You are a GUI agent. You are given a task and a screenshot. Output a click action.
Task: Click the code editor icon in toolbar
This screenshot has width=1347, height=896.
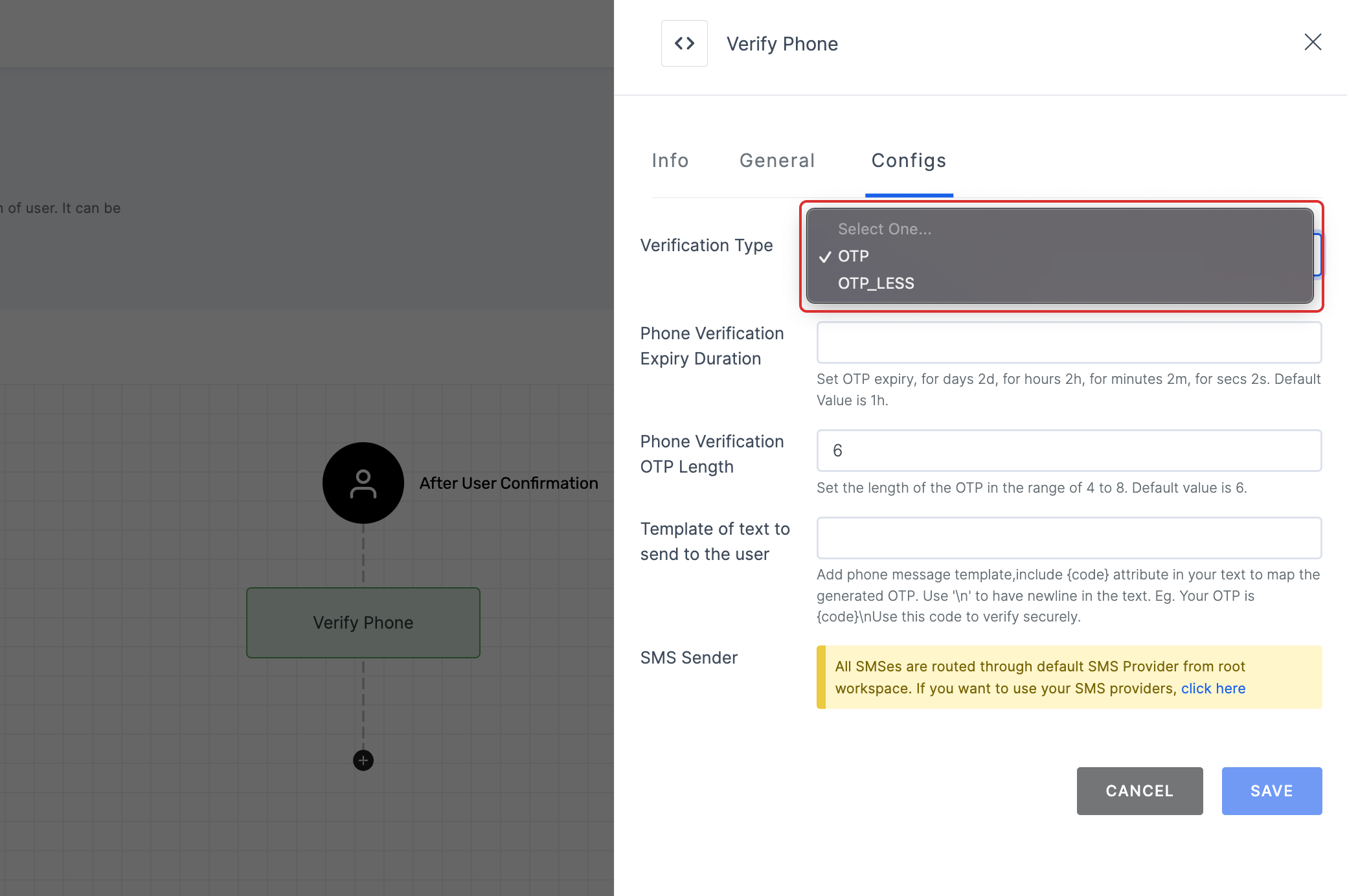(x=684, y=43)
